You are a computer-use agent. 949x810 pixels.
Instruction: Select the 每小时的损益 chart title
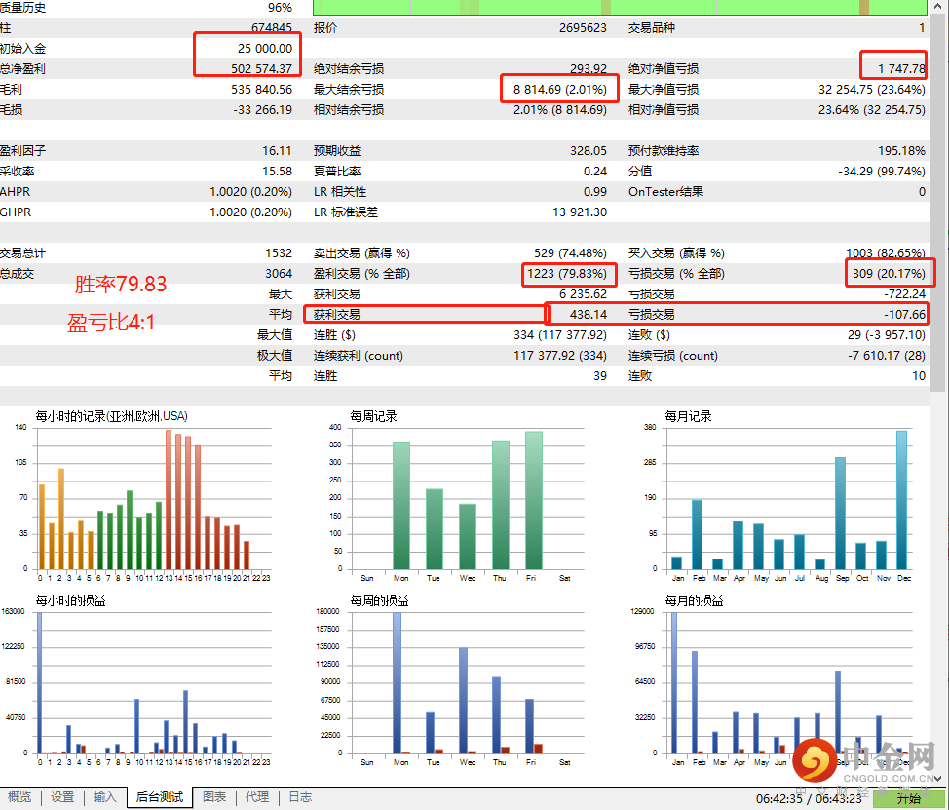pyautogui.click(x=71, y=601)
